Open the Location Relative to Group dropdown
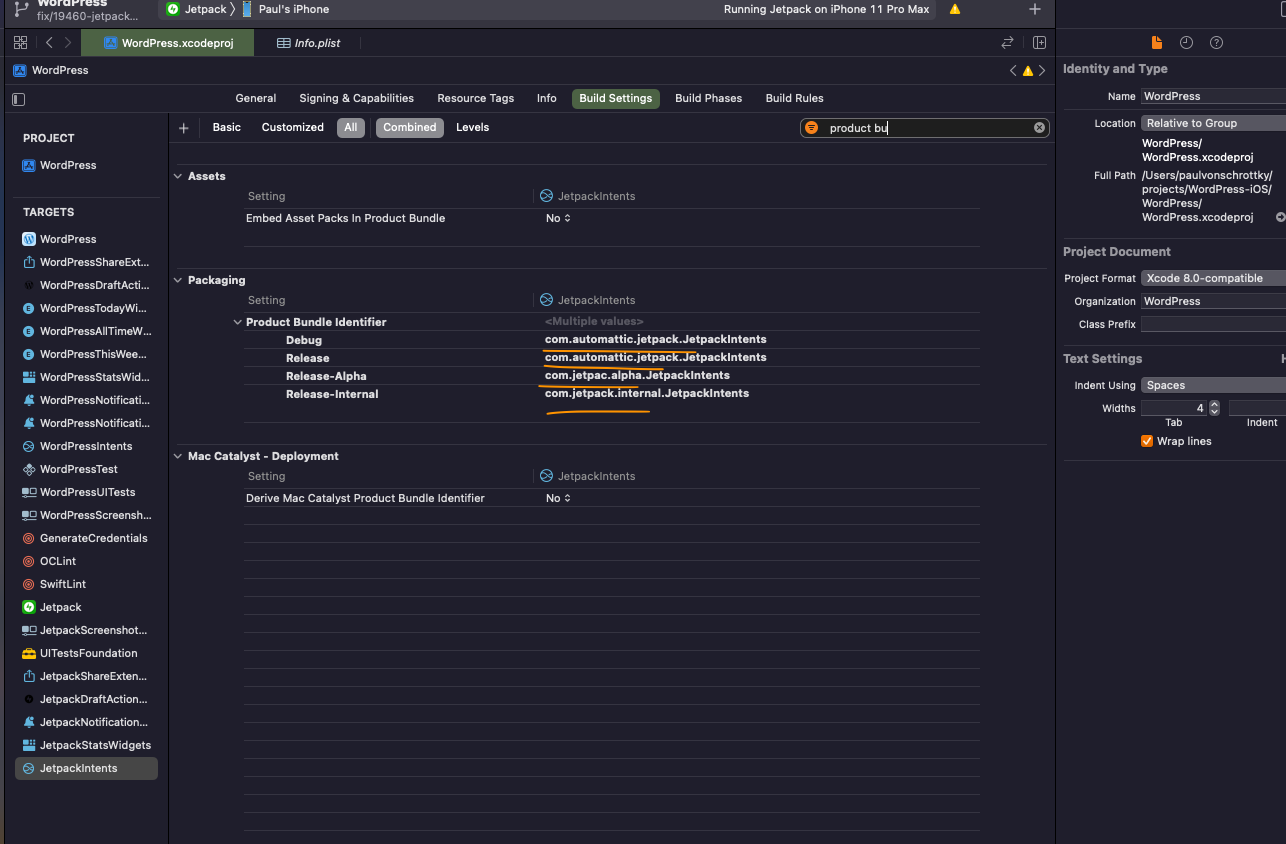This screenshot has height=844, width=1286. point(1213,123)
